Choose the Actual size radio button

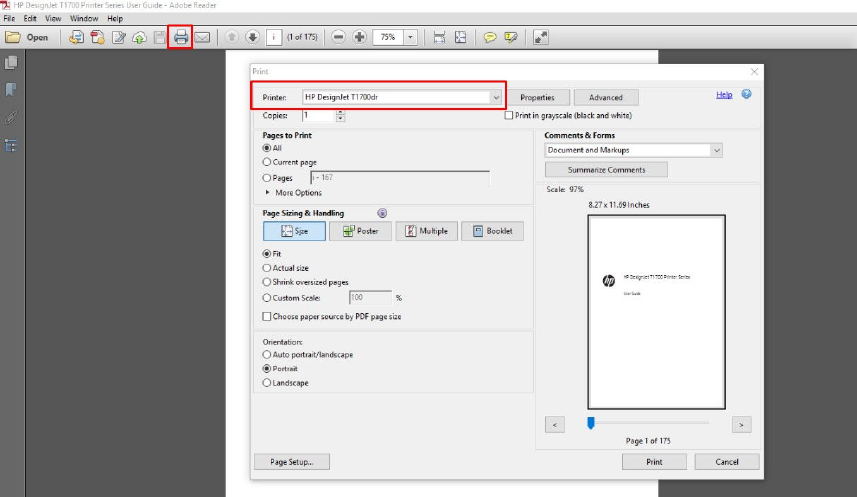point(266,268)
